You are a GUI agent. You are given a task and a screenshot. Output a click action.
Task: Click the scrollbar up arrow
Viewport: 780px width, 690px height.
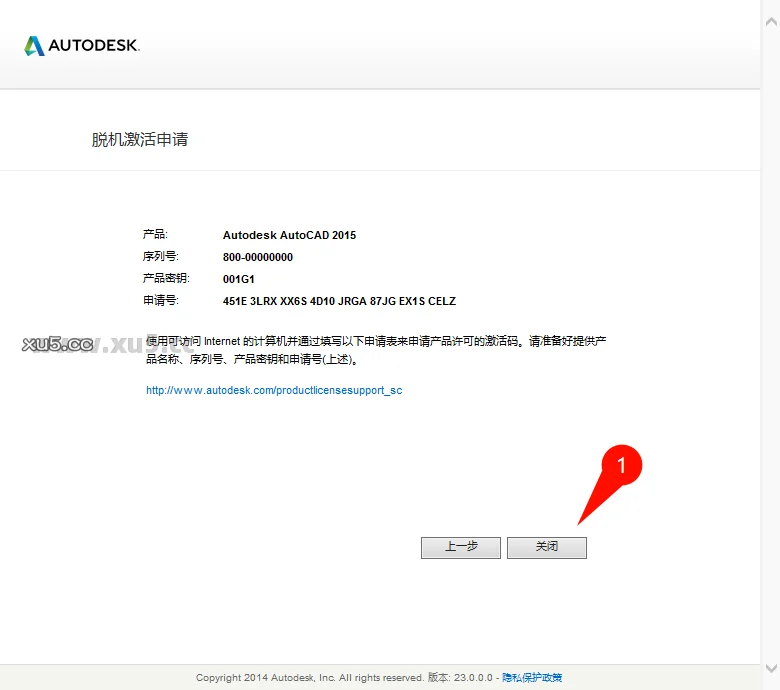click(x=770, y=8)
